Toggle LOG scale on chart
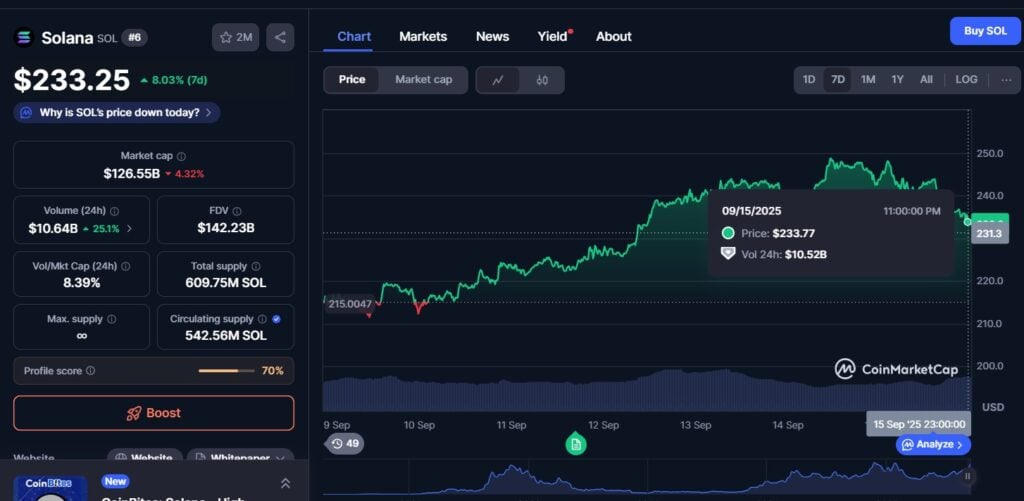The width and height of the screenshot is (1024, 501). click(x=967, y=80)
